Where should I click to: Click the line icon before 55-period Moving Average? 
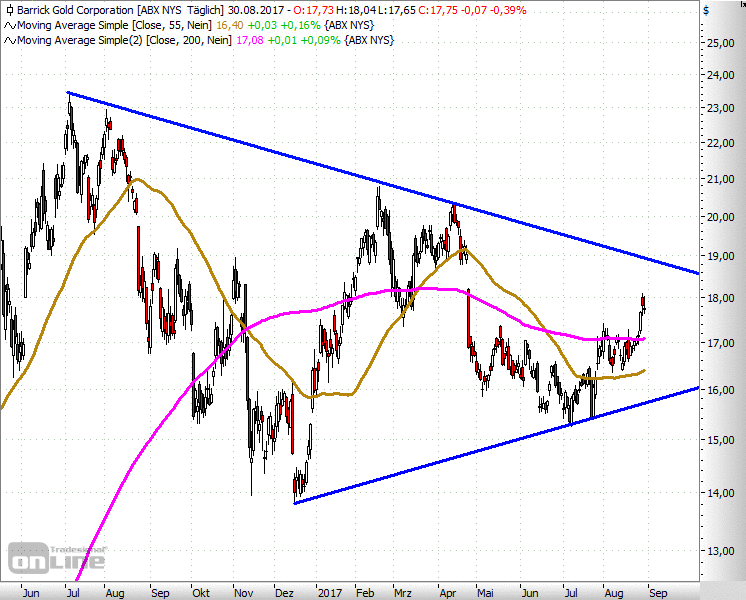point(10,25)
